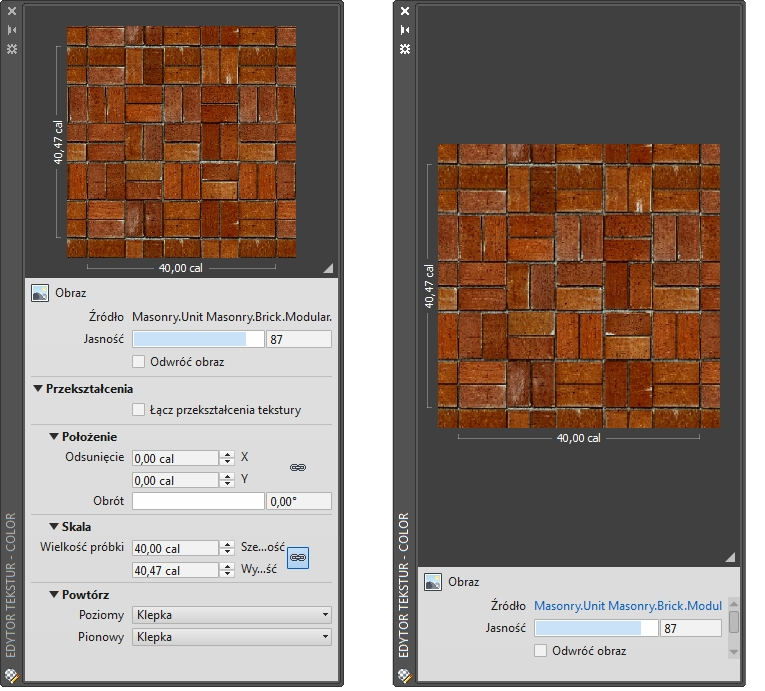Toggle auto-hide on the right texture editor panel
765x691 pixels.
(x=405, y=30)
